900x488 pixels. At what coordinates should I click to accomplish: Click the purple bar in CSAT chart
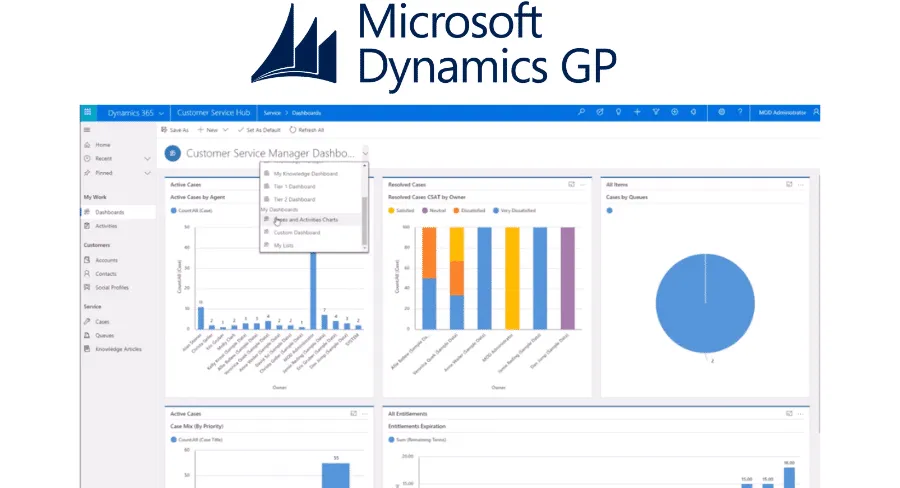pos(567,278)
